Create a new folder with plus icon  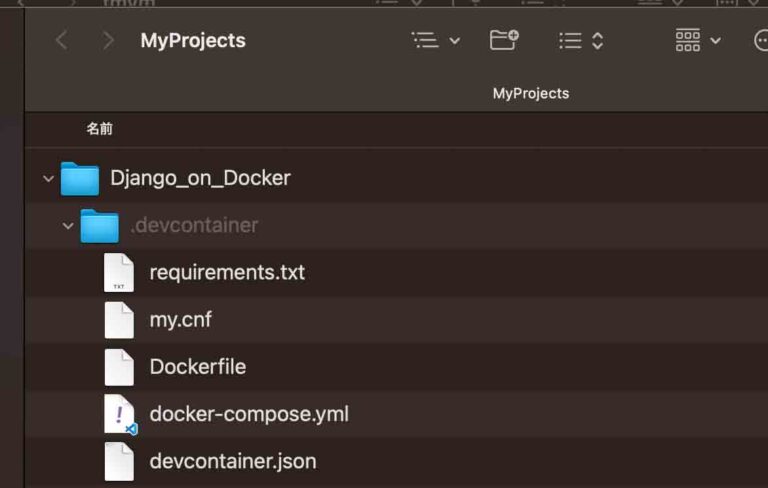click(504, 40)
